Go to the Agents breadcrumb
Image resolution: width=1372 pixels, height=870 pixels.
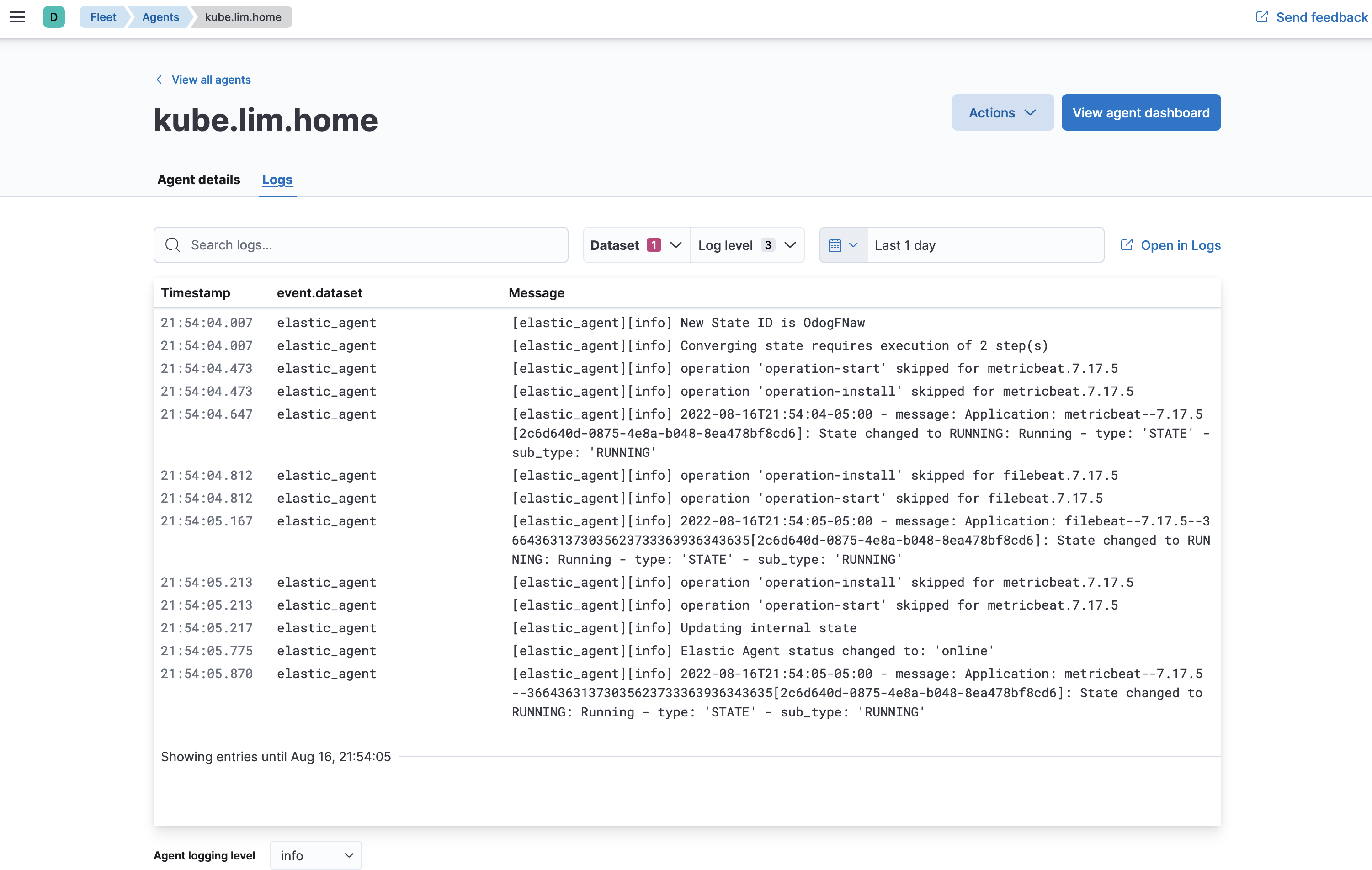click(x=160, y=17)
